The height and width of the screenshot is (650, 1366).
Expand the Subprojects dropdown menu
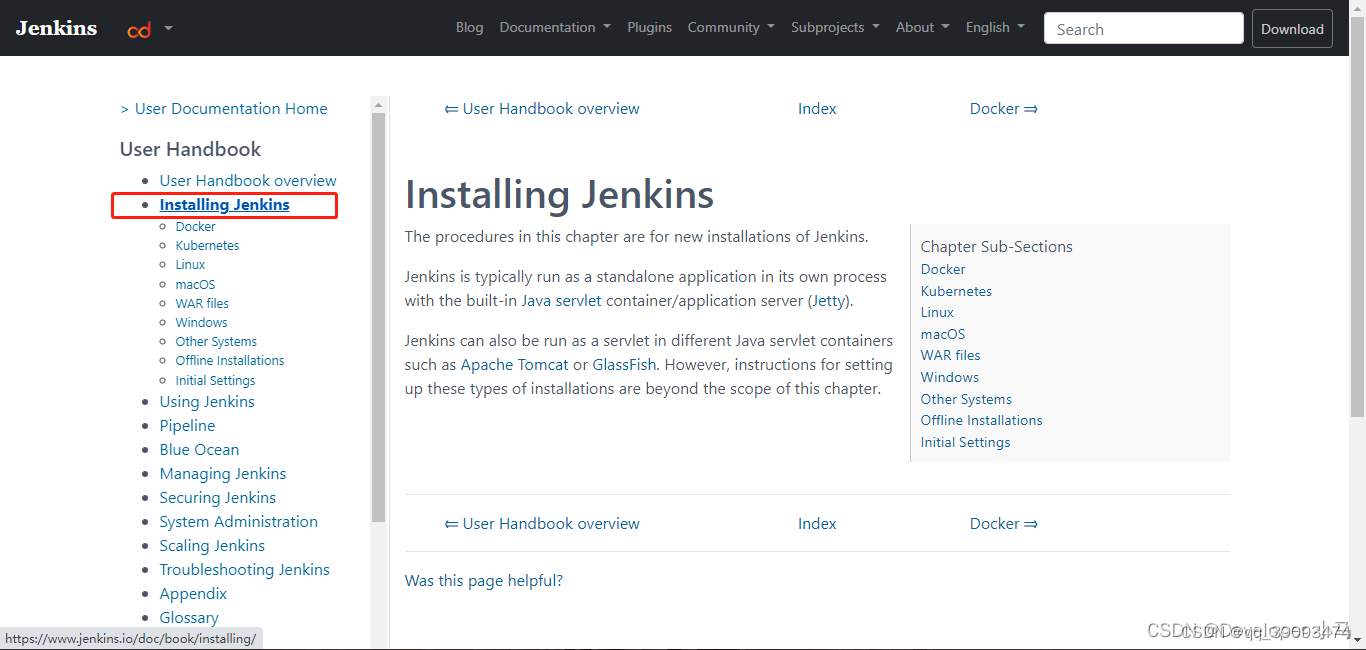tap(835, 27)
